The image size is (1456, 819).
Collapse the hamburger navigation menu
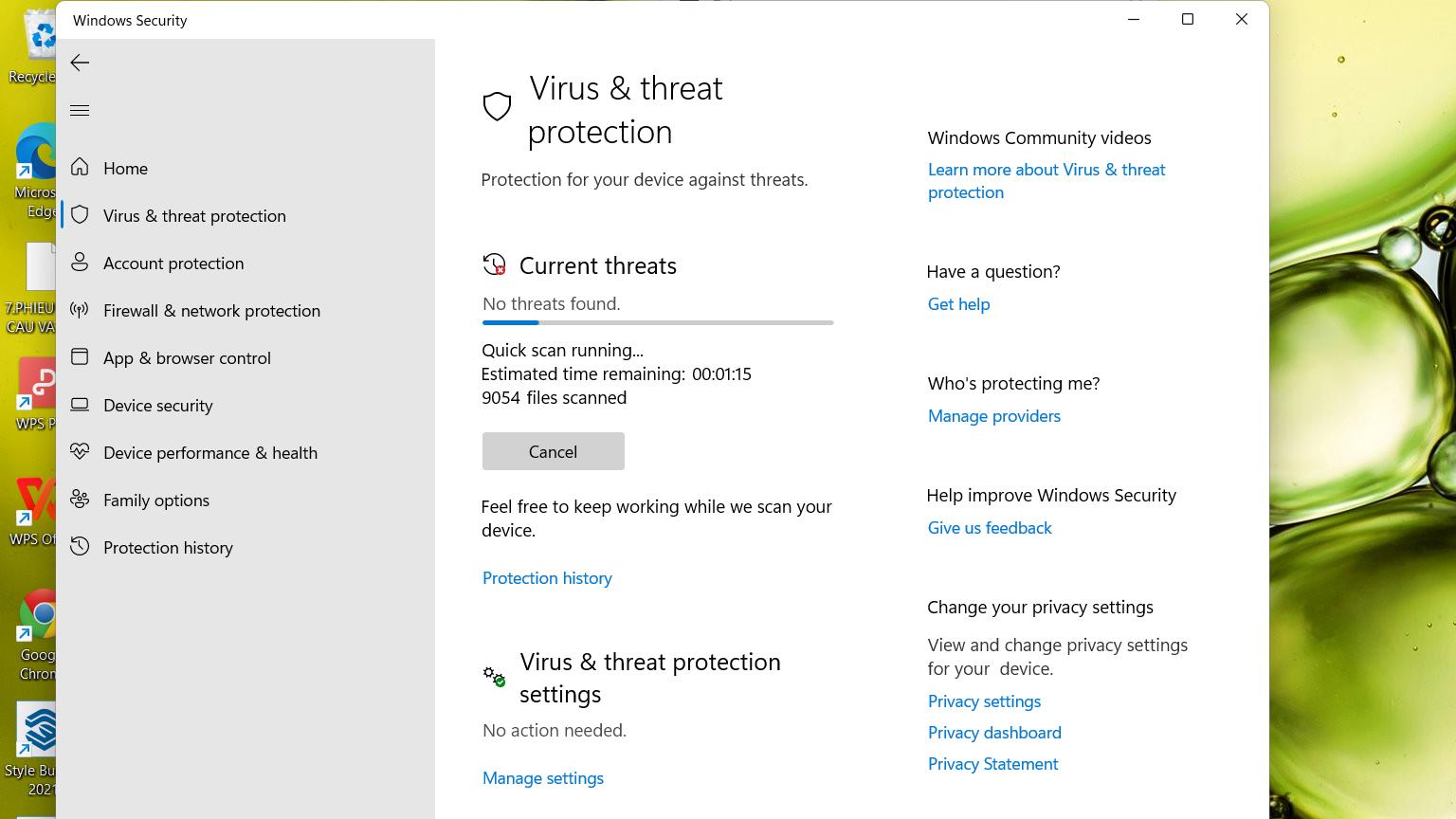(80, 111)
